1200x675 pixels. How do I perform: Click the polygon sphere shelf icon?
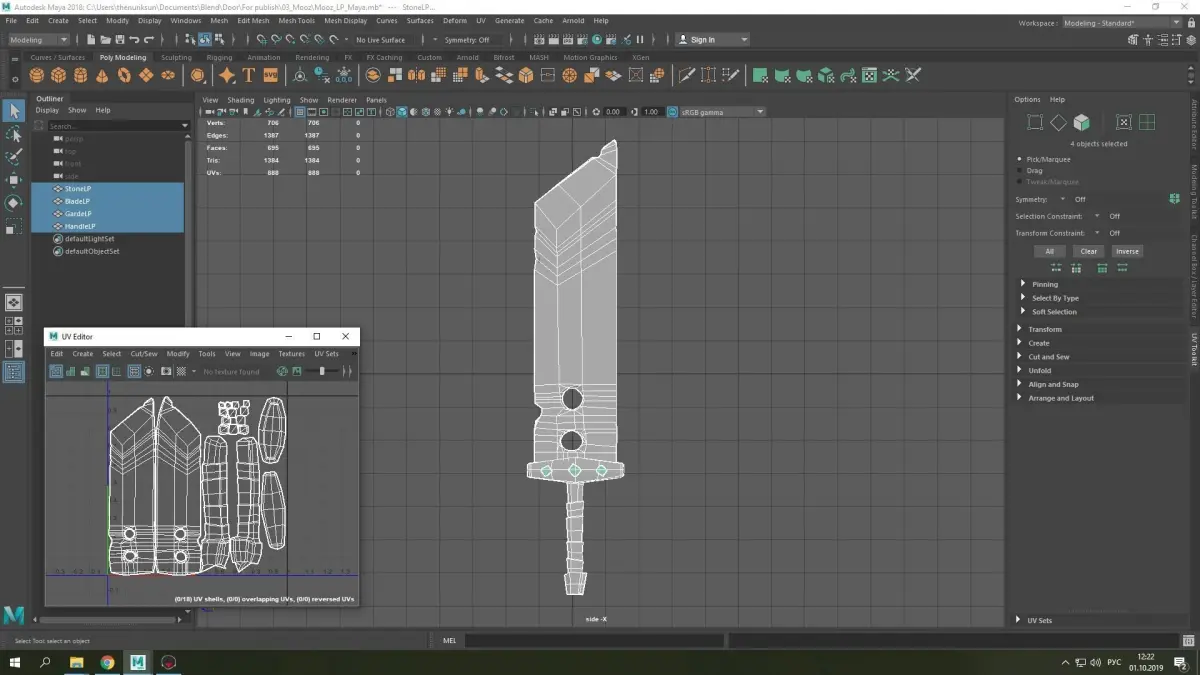point(37,76)
